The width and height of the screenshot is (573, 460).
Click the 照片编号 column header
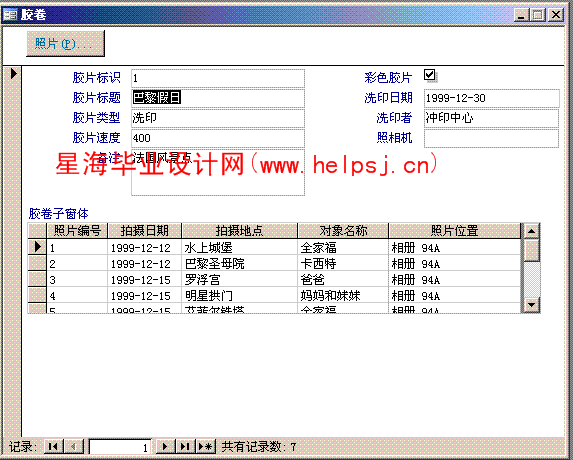coord(77,231)
